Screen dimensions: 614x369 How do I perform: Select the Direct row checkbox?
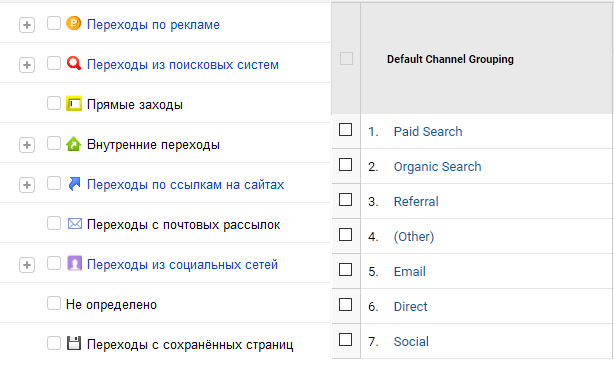coord(345,304)
